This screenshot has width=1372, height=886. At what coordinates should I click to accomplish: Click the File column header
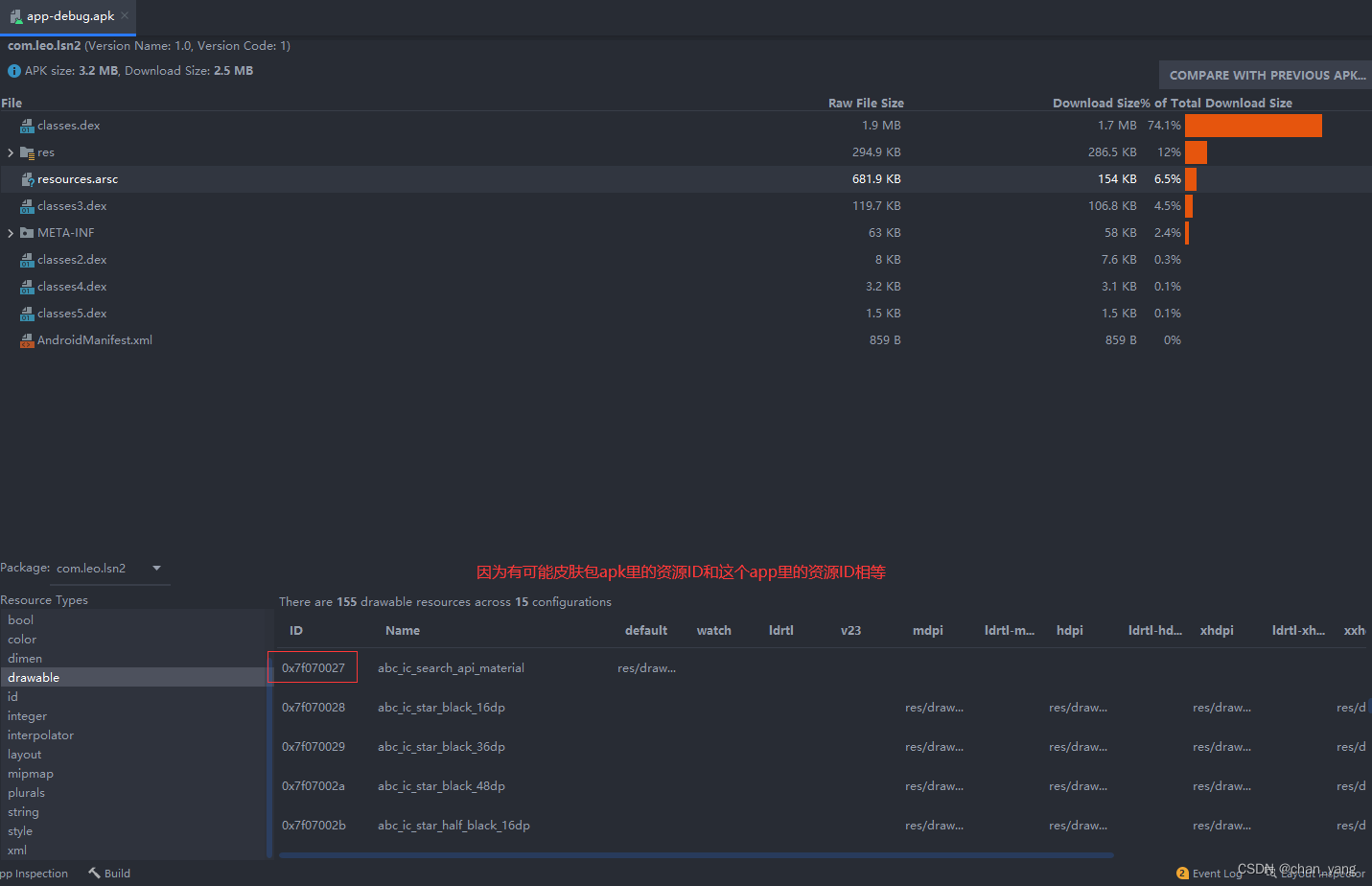tap(12, 103)
